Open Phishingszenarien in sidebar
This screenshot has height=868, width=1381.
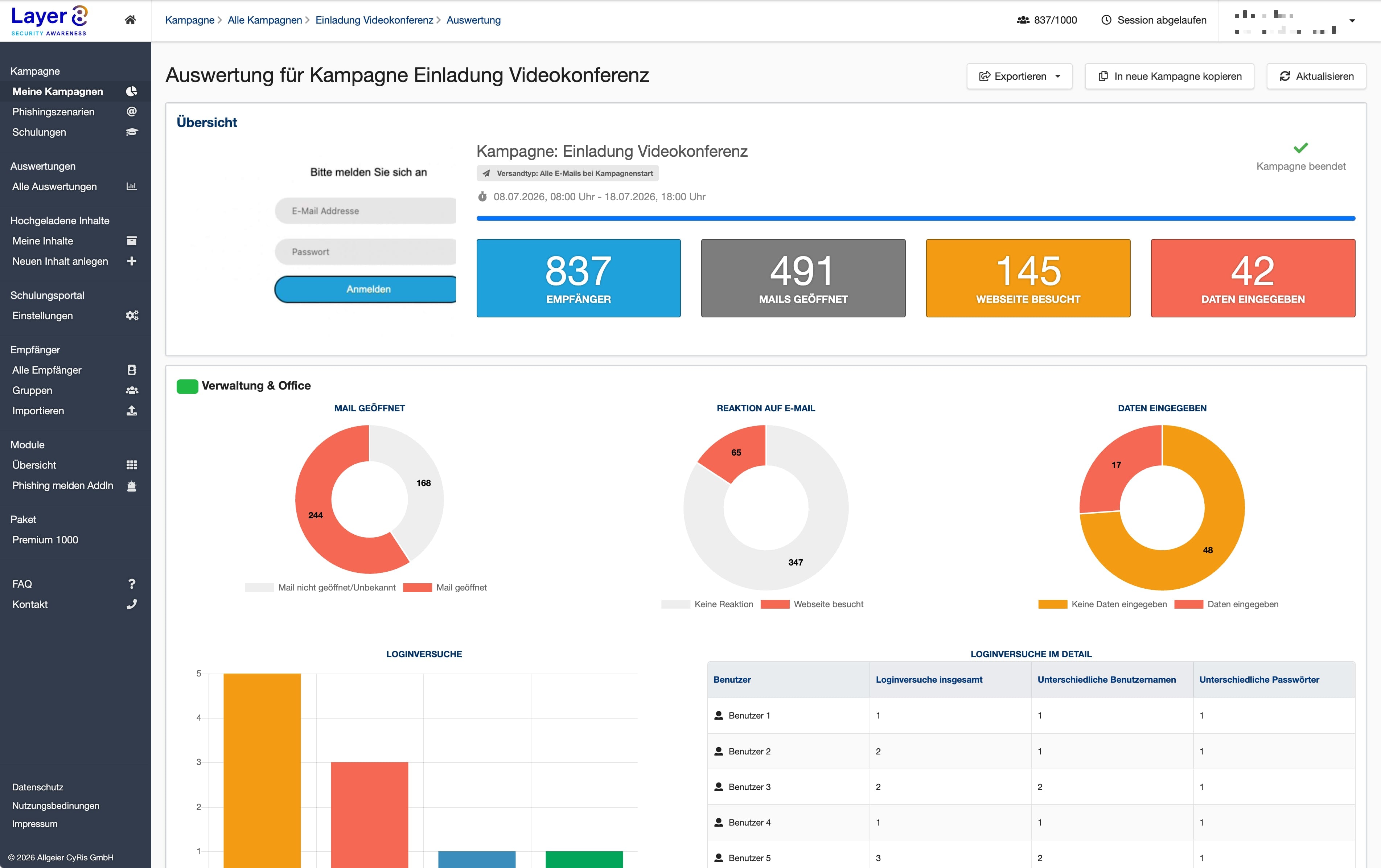[75, 112]
